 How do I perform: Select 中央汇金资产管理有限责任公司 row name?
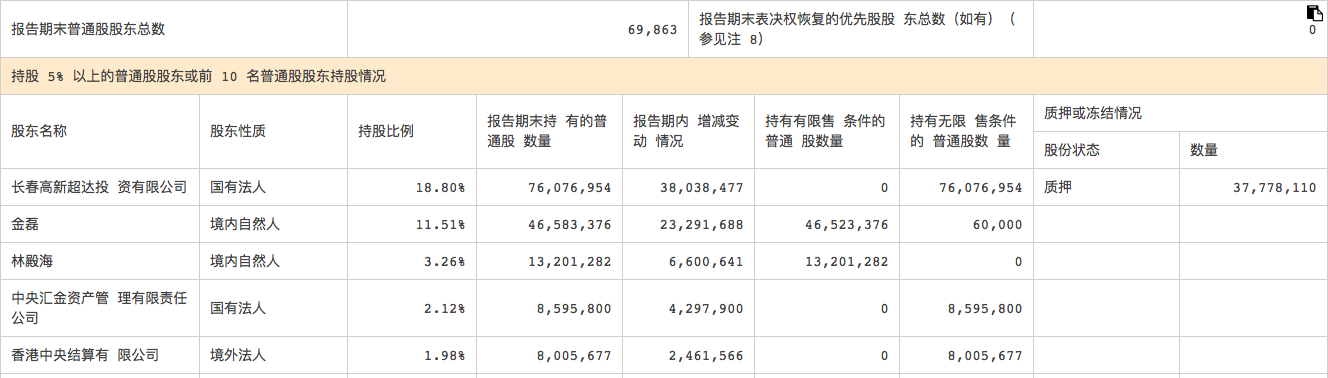[99, 308]
